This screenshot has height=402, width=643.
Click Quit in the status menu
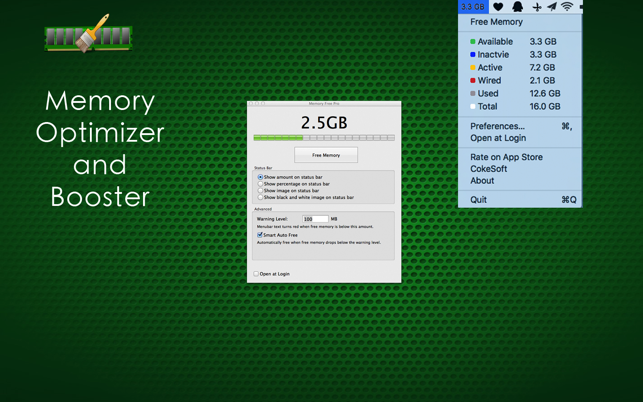(479, 200)
